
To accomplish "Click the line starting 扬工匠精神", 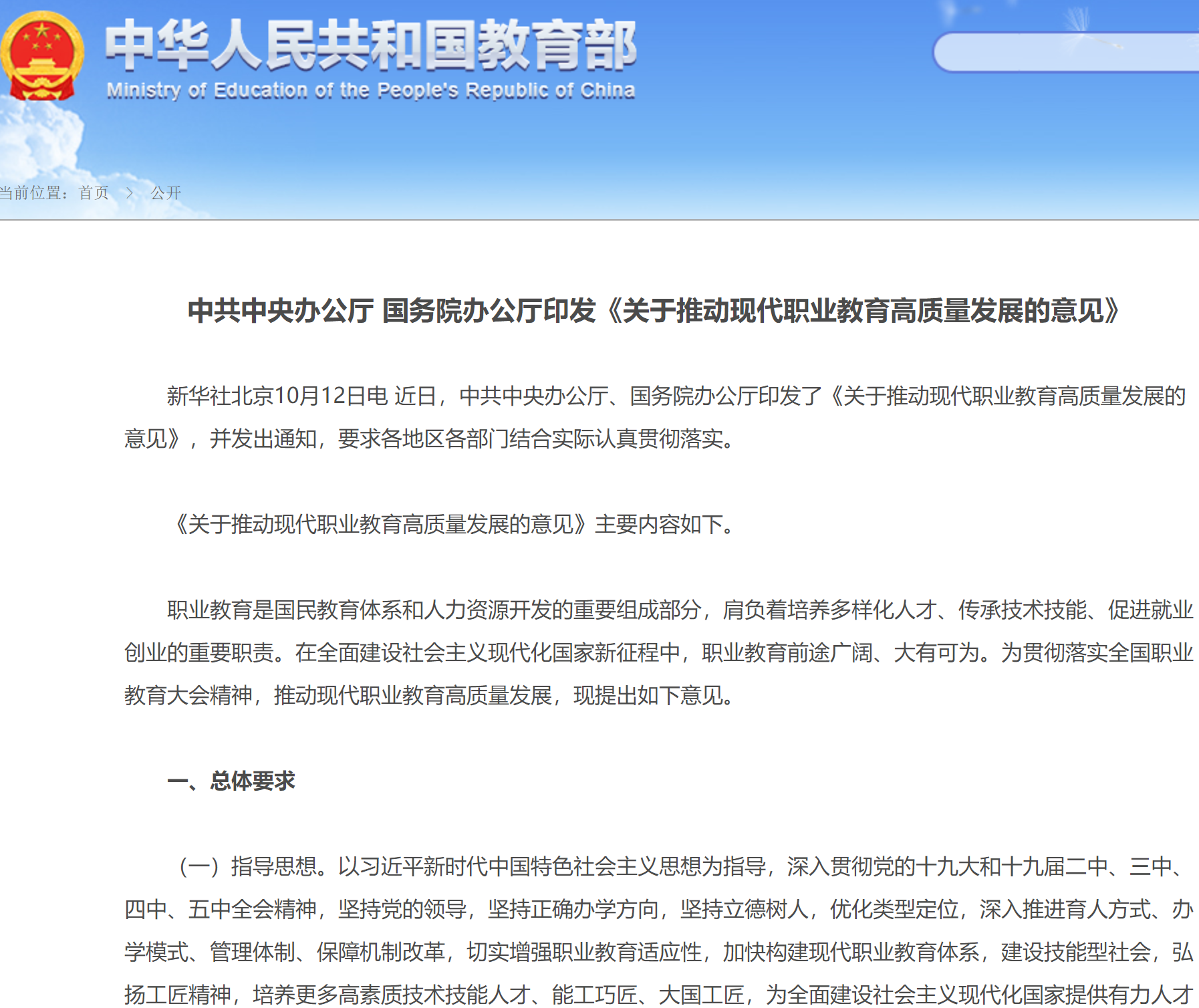I will point(658,995).
